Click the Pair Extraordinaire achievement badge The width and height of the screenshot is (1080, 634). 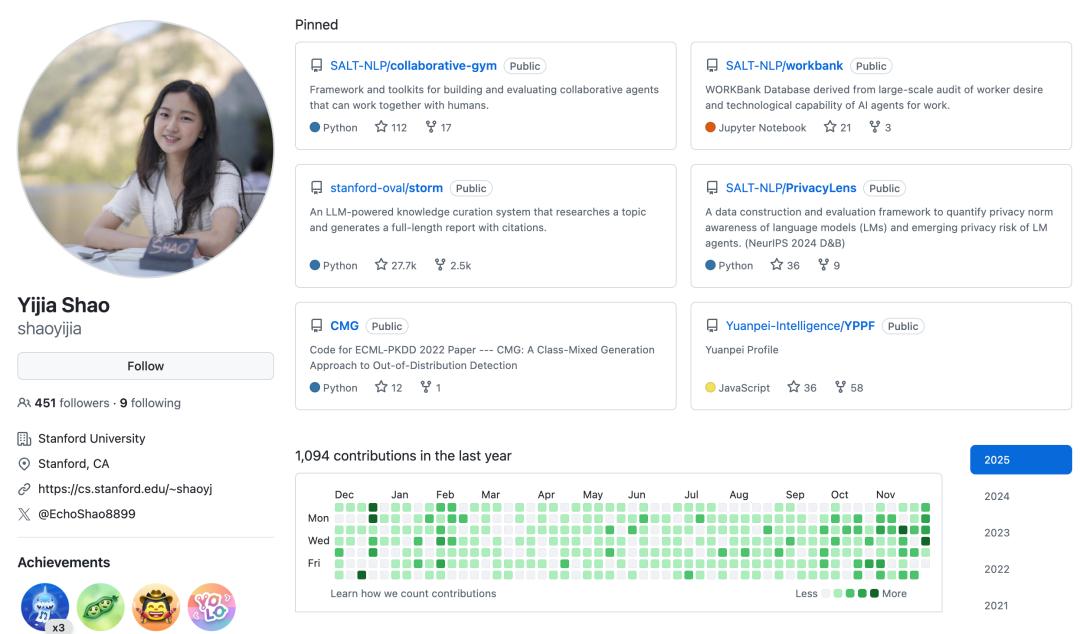[x=101, y=606]
